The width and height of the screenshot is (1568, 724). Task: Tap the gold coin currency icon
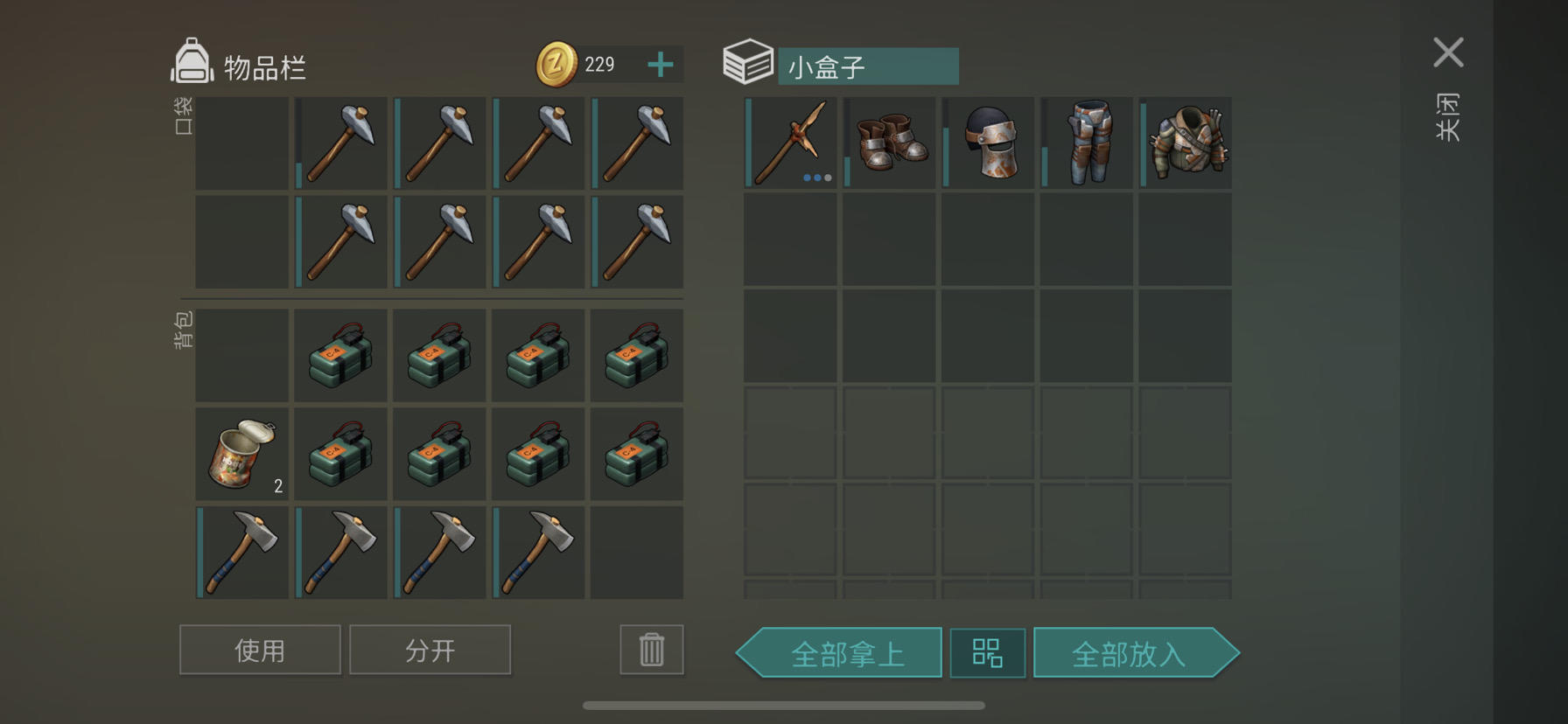(x=556, y=65)
